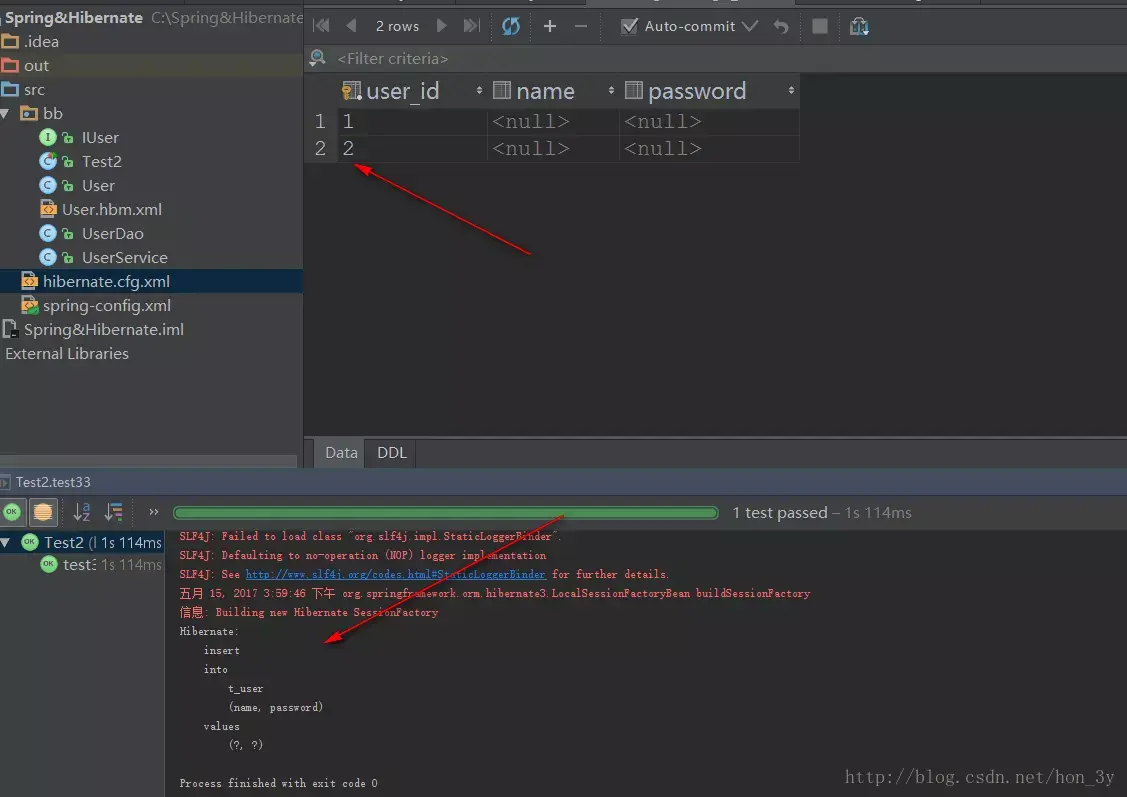Select the name cell in row 1

pyautogui.click(x=553, y=121)
